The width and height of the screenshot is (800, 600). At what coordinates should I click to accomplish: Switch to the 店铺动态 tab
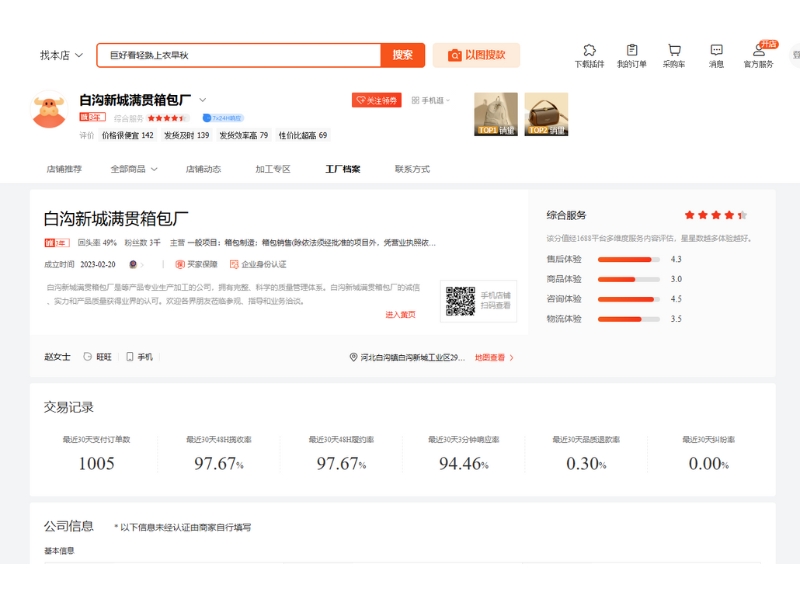click(203, 169)
